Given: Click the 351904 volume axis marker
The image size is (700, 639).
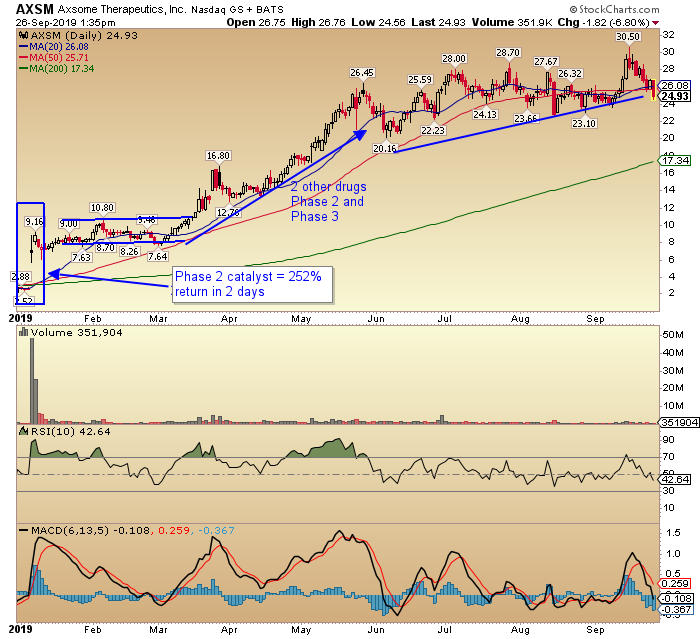Looking at the screenshot, I should pyautogui.click(x=679, y=422).
